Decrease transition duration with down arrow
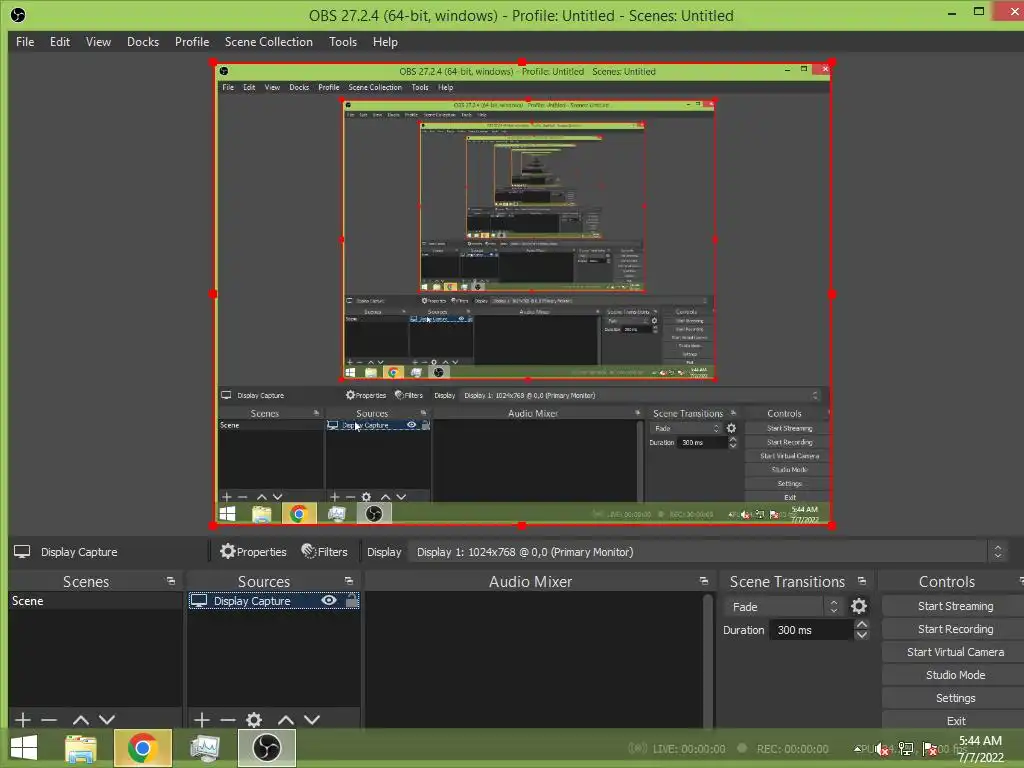This screenshot has height=768, width=1024. pyautogui.click(x=862, y=635)
